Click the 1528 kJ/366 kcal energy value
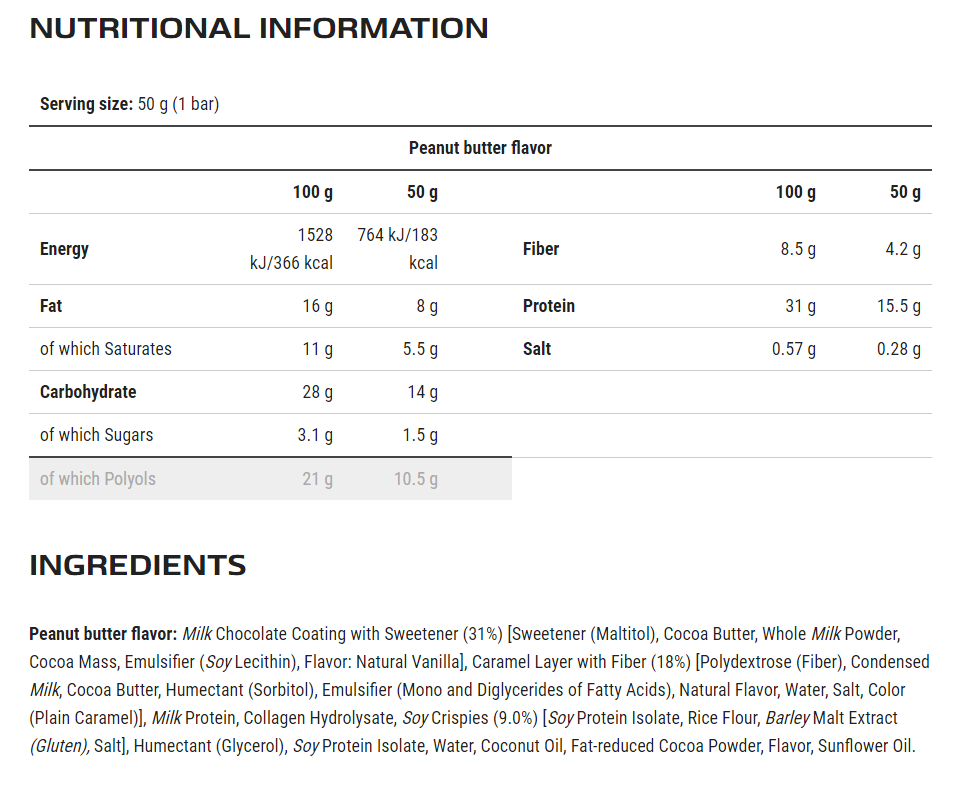 (x=291, y=249)
